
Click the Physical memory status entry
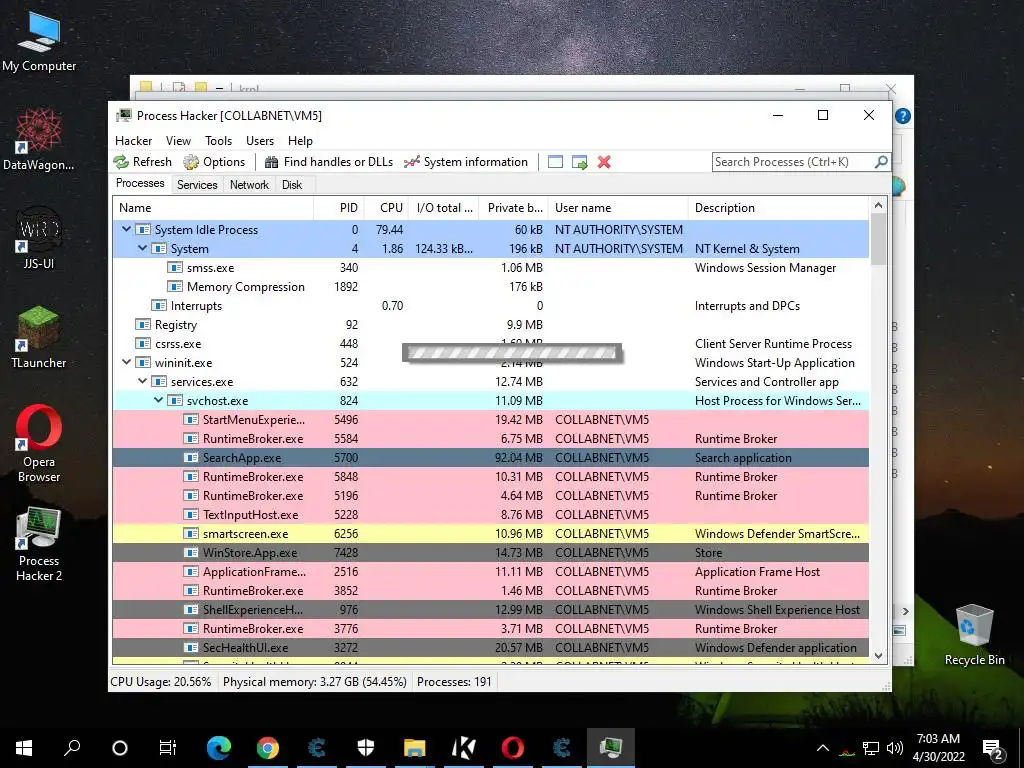(315, 681)
